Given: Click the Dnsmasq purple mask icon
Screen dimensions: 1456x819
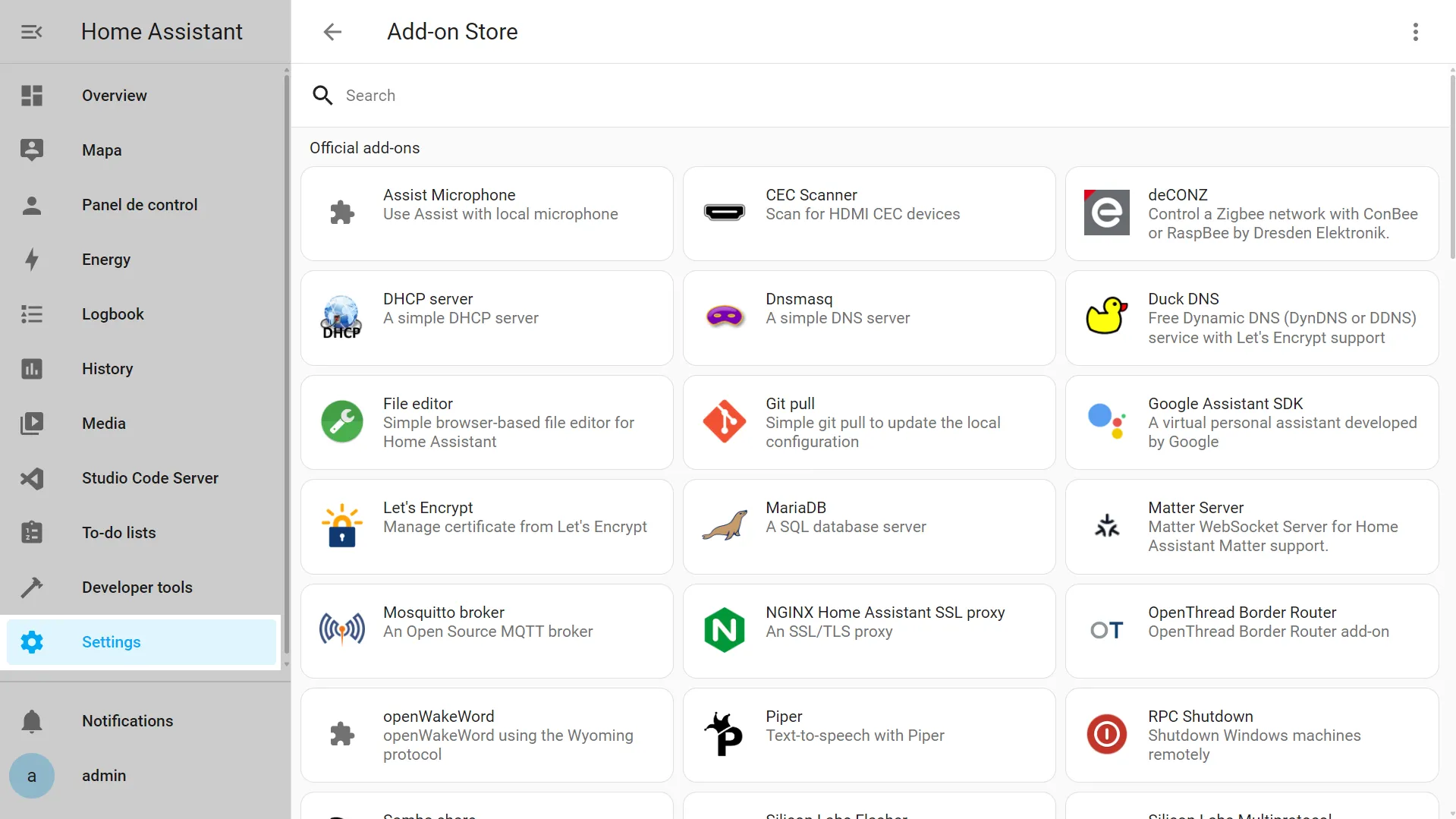Looking at the screenshot, I should pyautogui.click(x=725, y=316).
